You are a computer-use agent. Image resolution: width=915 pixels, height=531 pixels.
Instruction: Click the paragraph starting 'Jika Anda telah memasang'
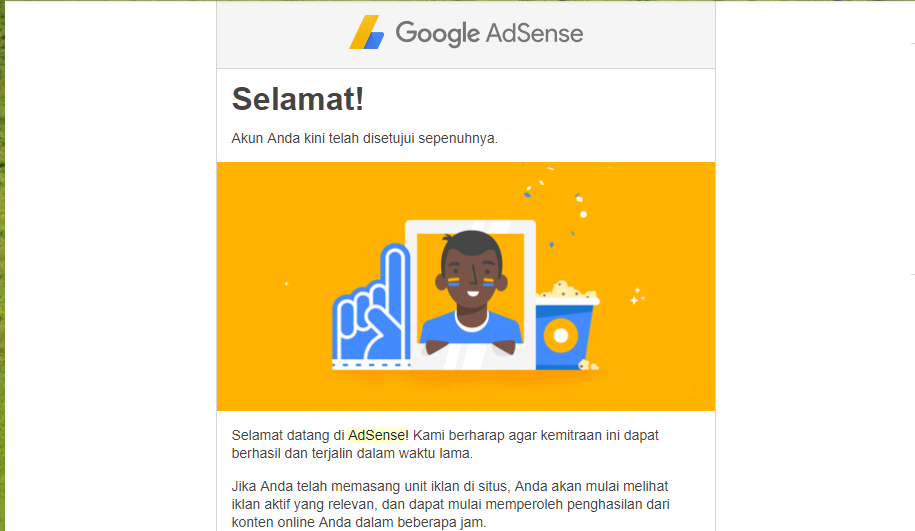point(450,504)
